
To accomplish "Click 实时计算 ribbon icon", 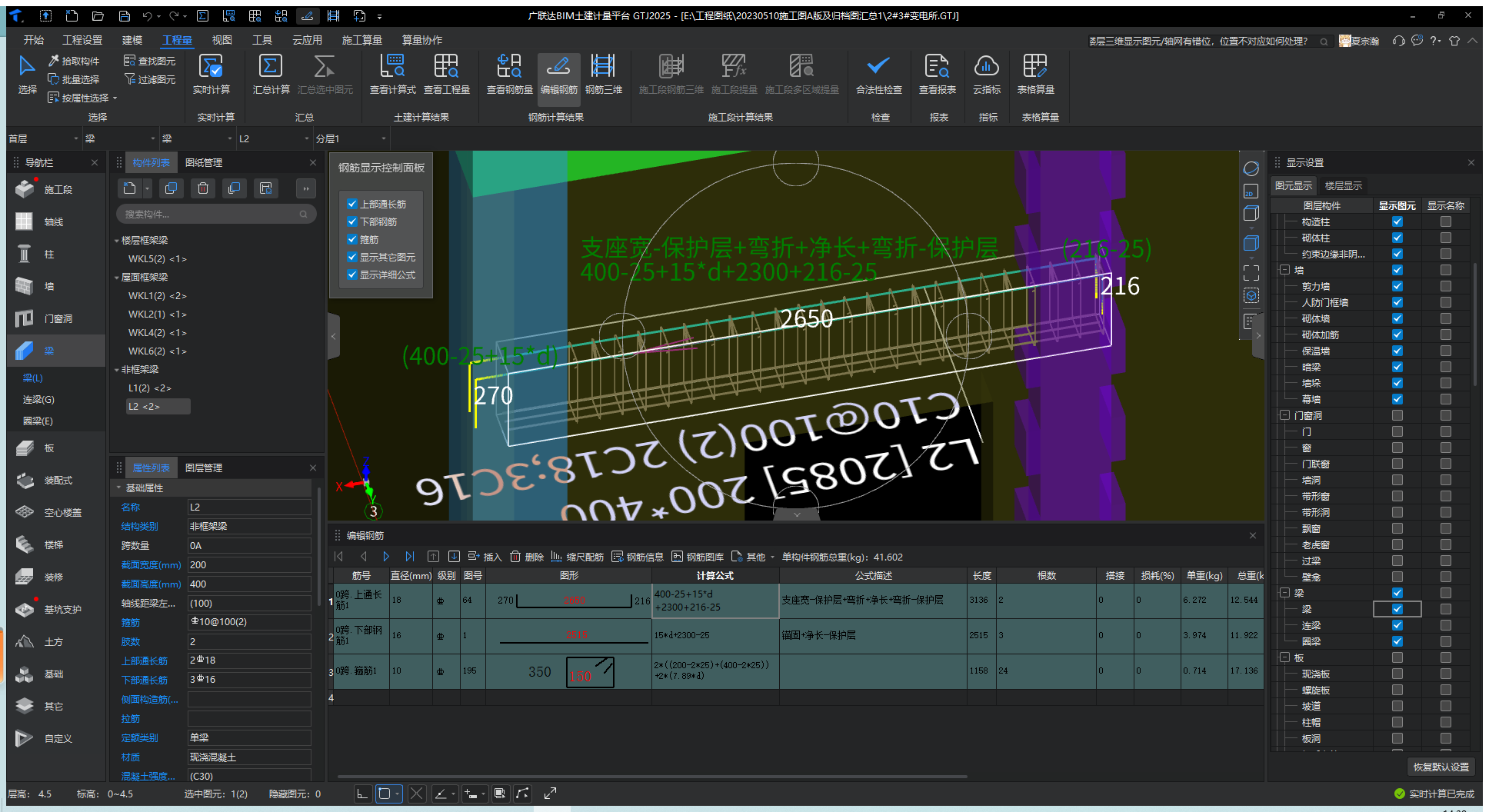I will [211, 74].
